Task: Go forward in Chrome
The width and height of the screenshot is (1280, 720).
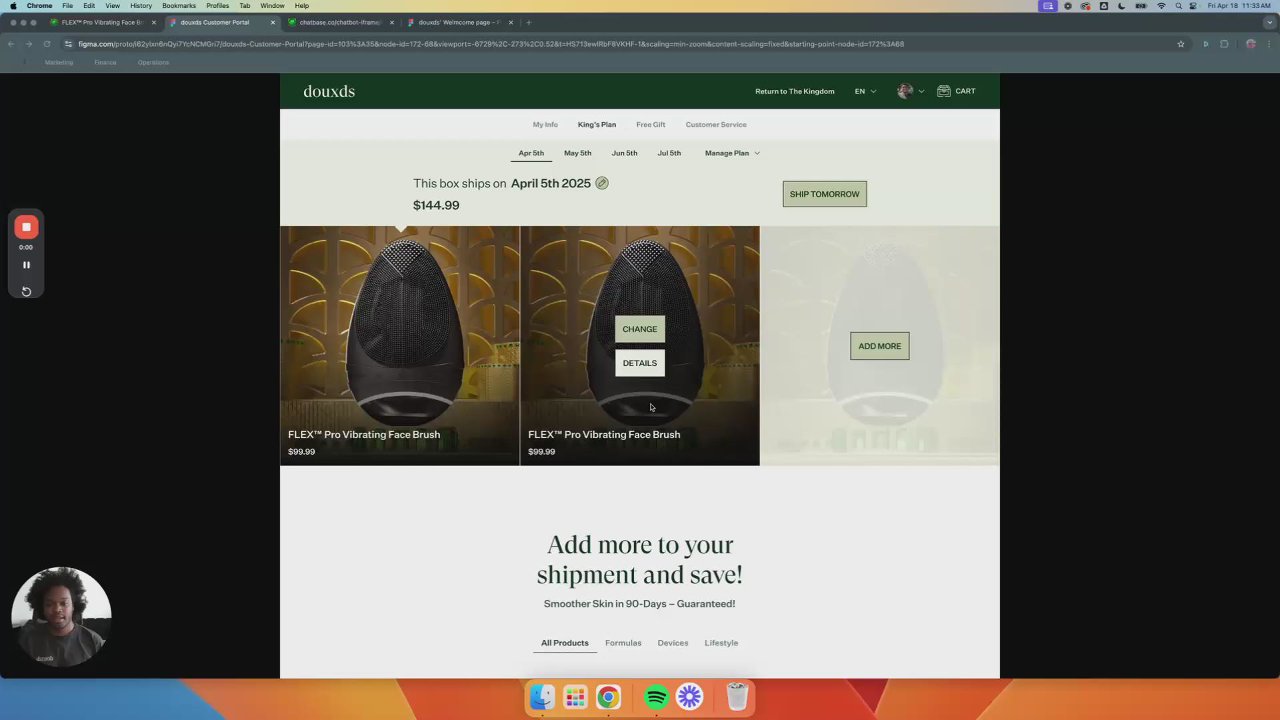Action: pos(28,44)
